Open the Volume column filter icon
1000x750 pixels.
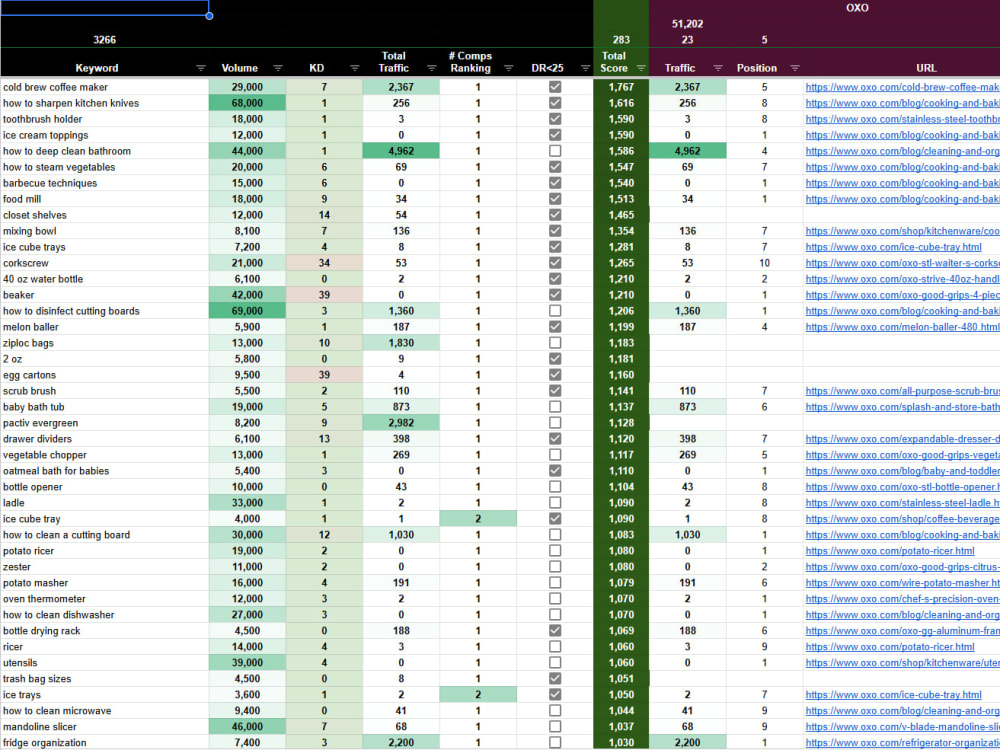pos(278,68)
